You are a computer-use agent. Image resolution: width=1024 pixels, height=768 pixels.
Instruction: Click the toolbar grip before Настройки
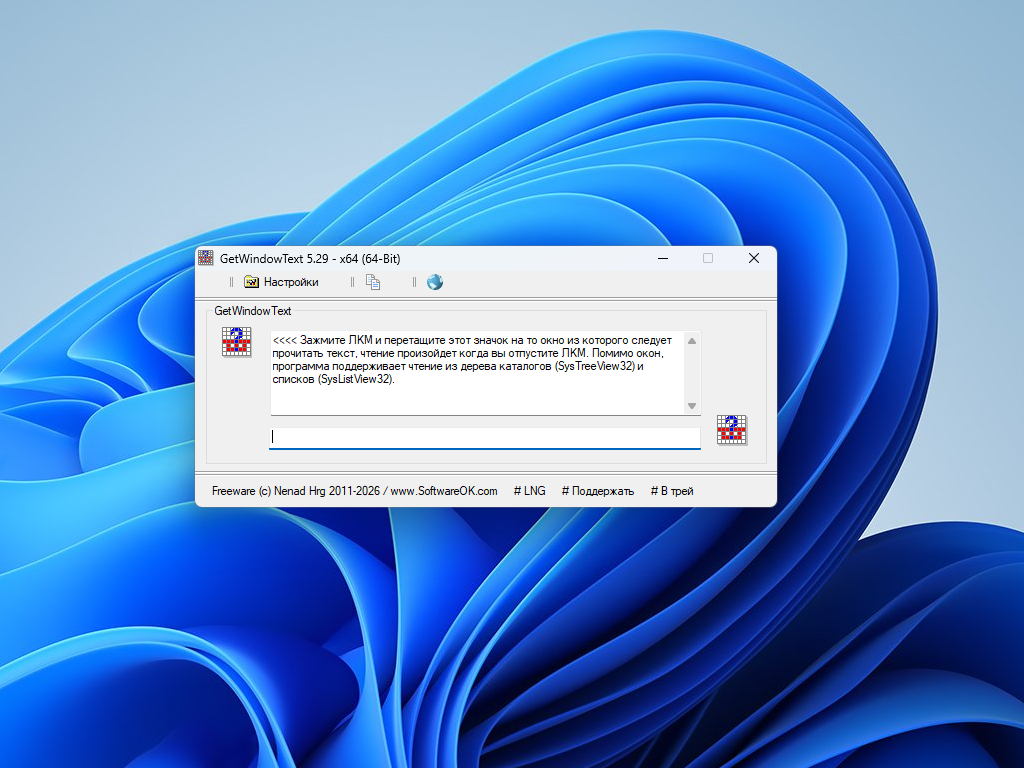click(x=231, y=282)
